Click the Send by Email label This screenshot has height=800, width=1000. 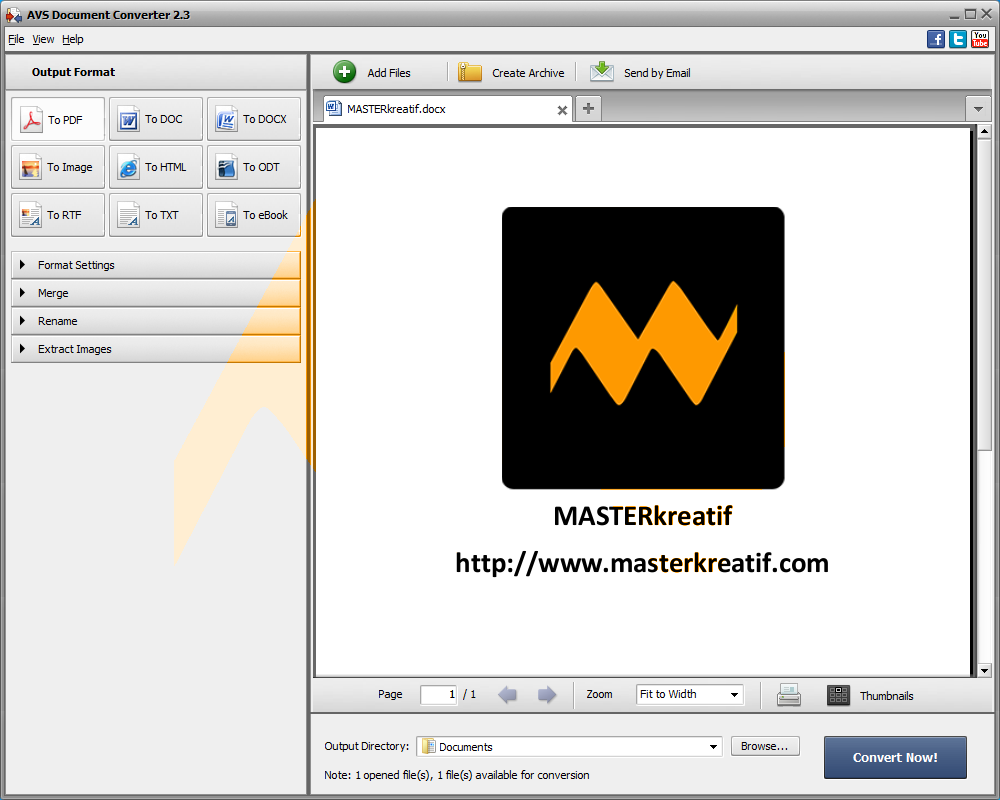click(657, 73)
